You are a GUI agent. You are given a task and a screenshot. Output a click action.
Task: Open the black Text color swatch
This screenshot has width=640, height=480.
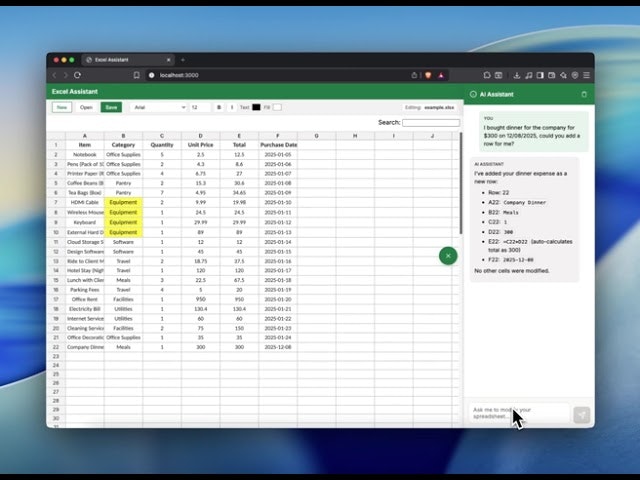click(256, 107)
